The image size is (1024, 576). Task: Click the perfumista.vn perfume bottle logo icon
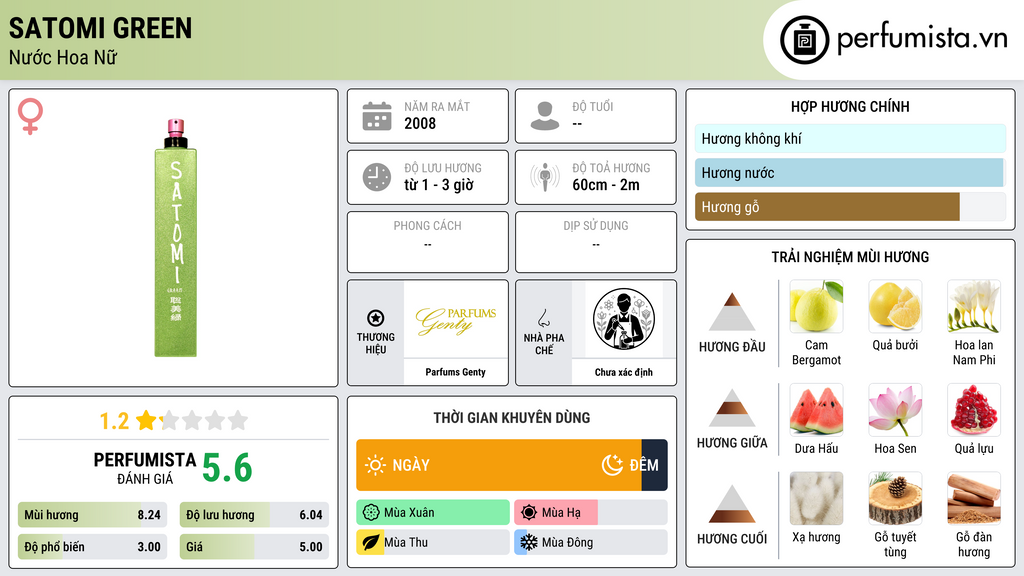point(804,40)
